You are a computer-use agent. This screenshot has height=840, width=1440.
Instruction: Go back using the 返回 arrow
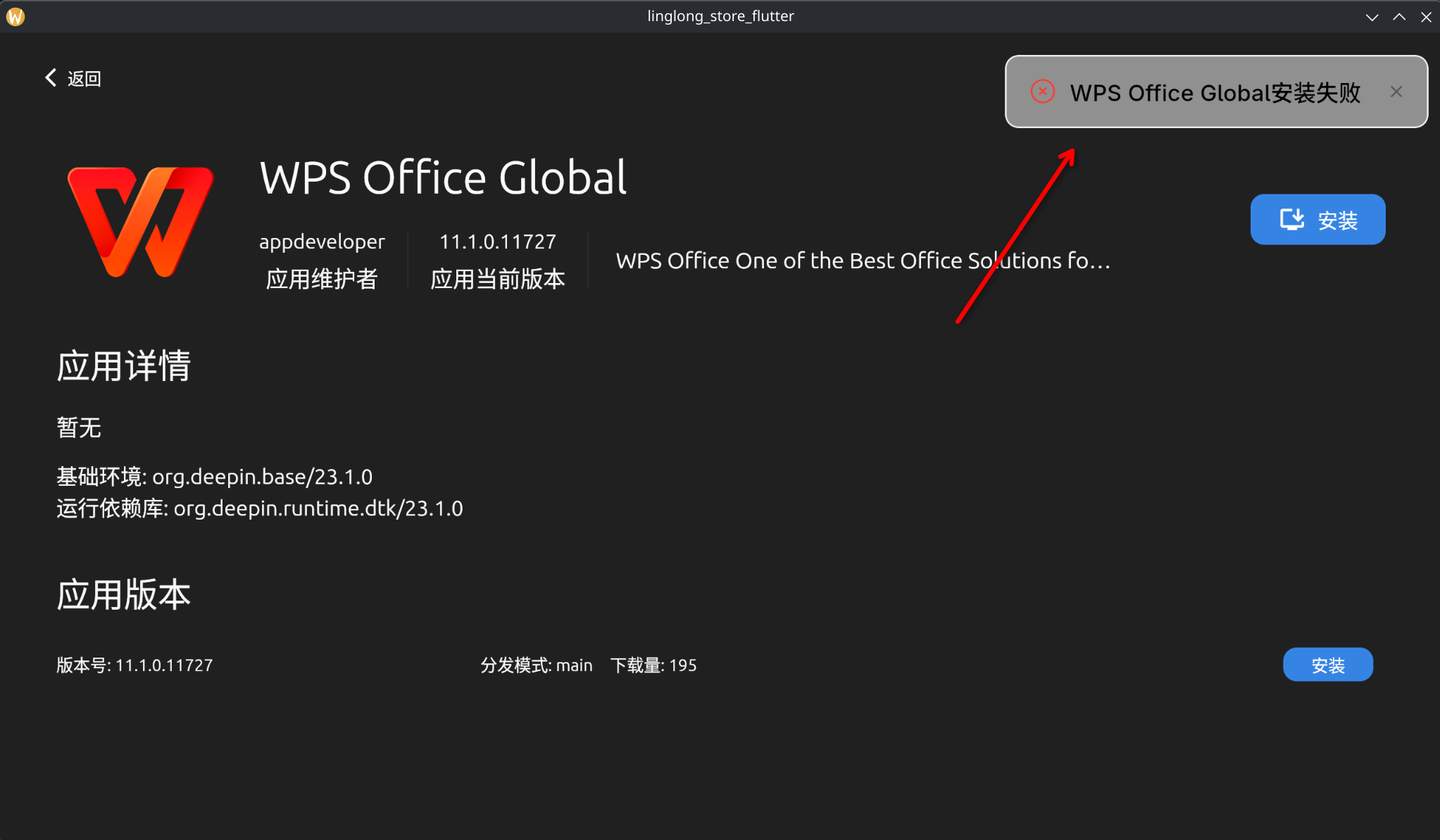pos(73,78)
